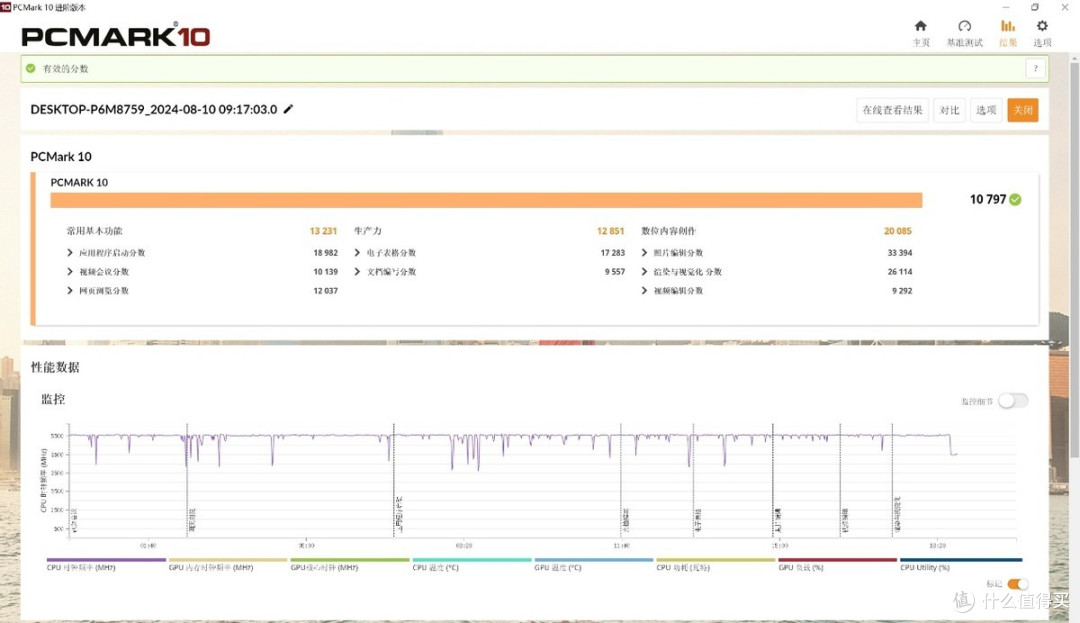Click the green checkmark icon beside 有效的分数
The width and height of the screenshot is (1080, 623).
30,68
